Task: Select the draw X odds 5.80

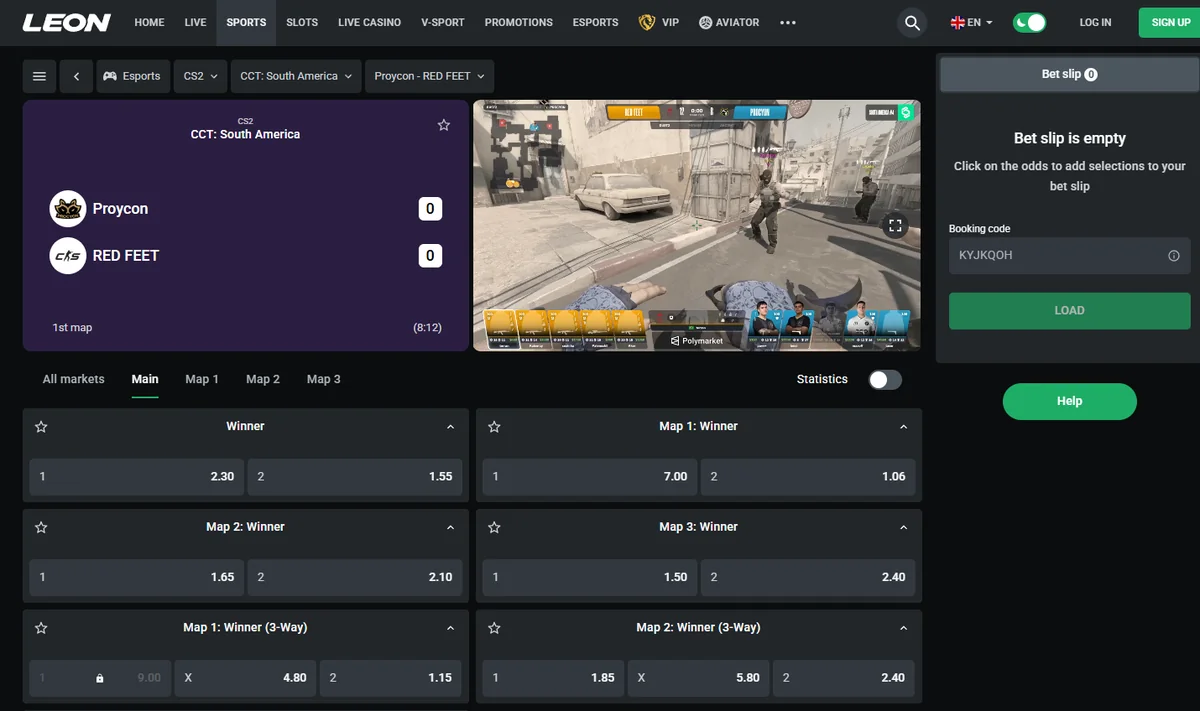Action: point(699,678)
